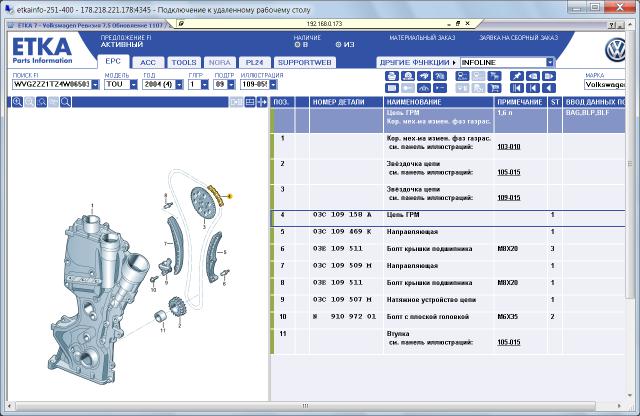Screen dimensions: 640x416
Task: Click the zoom in magnifier on illustration toolbar
Action: pyautogui.click(x=17, y=102)
